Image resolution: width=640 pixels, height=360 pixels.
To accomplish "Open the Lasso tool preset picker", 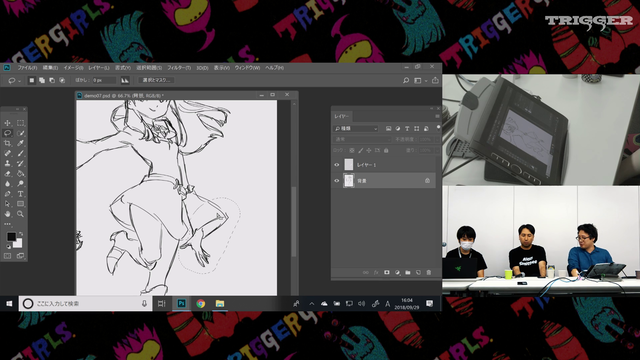I will [x=14, y=80].
